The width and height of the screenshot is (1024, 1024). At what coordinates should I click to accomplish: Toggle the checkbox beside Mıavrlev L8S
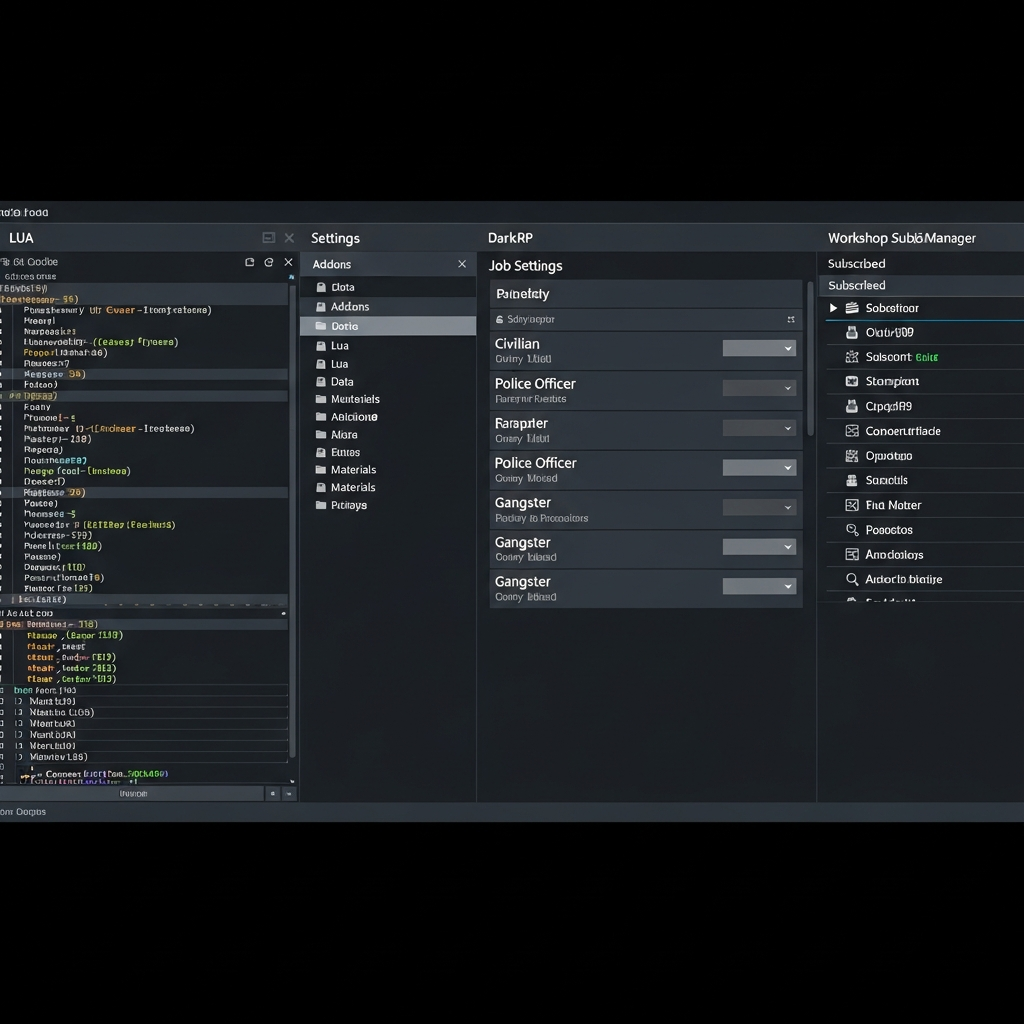tap(19, 757)
